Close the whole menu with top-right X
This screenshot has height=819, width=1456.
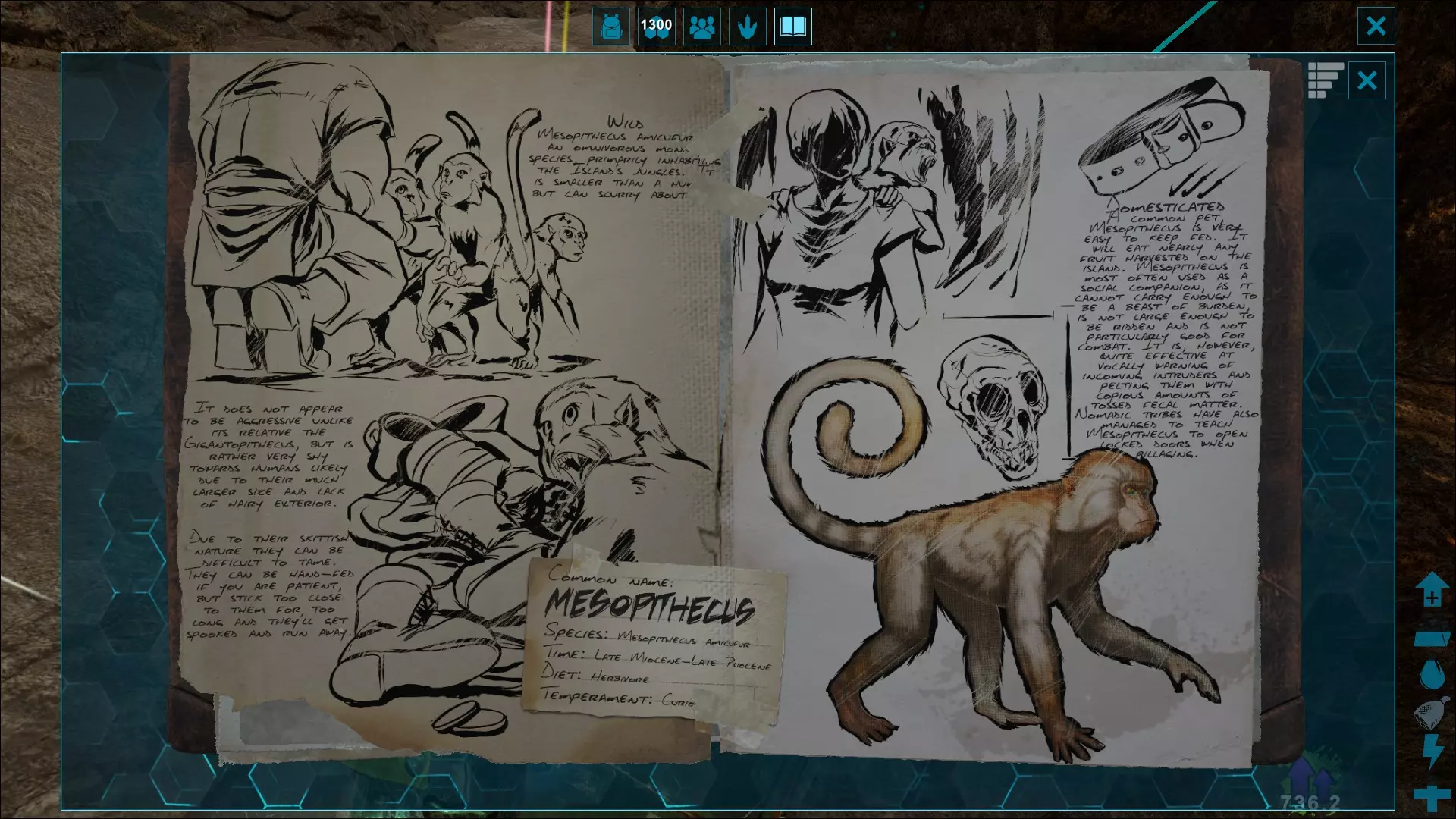pyautogui.click(x=1376, y=27)
